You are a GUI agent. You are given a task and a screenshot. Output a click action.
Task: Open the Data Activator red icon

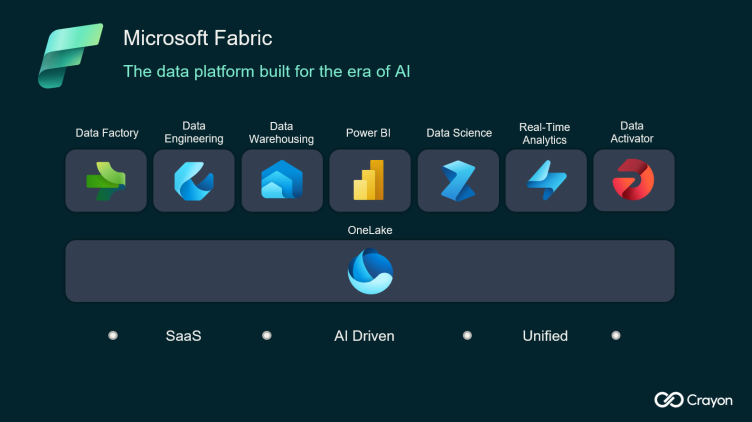click(x=632, y=180)
